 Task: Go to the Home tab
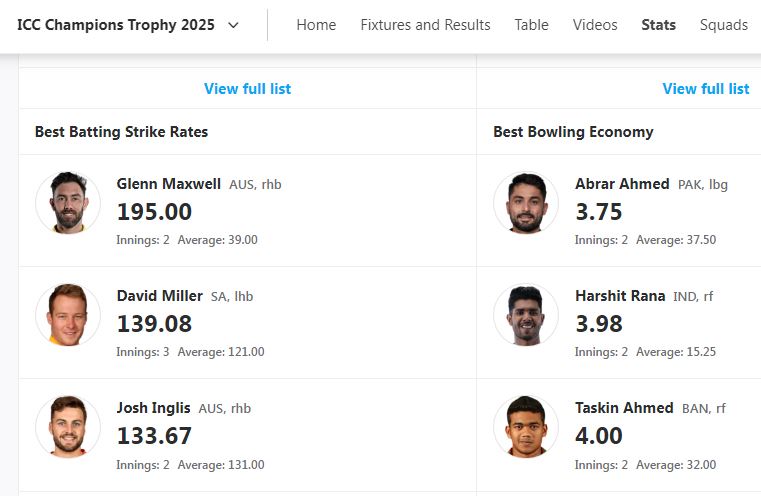[x=316, y=25]
